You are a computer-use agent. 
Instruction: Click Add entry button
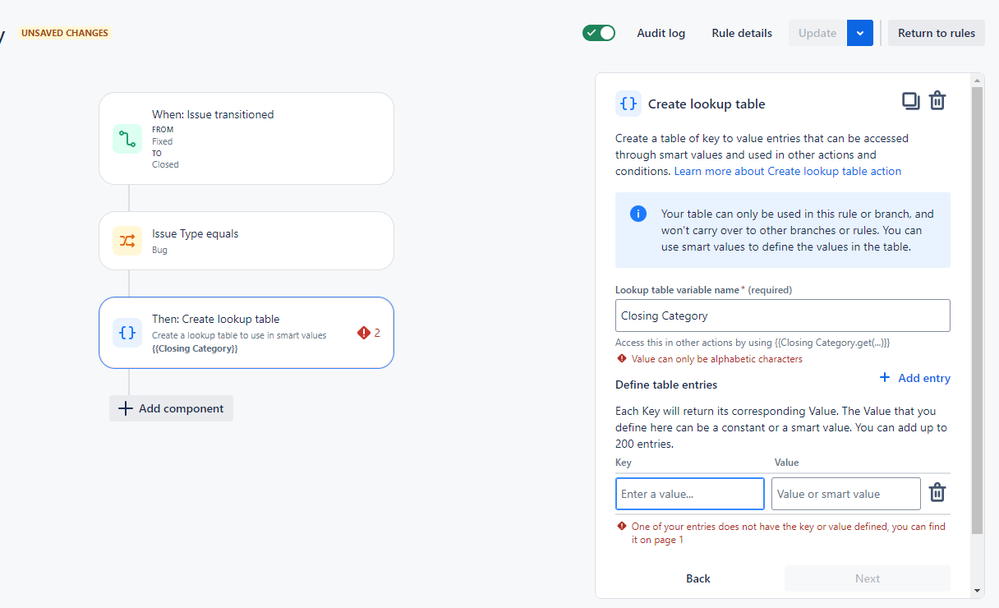click(915, 378)
